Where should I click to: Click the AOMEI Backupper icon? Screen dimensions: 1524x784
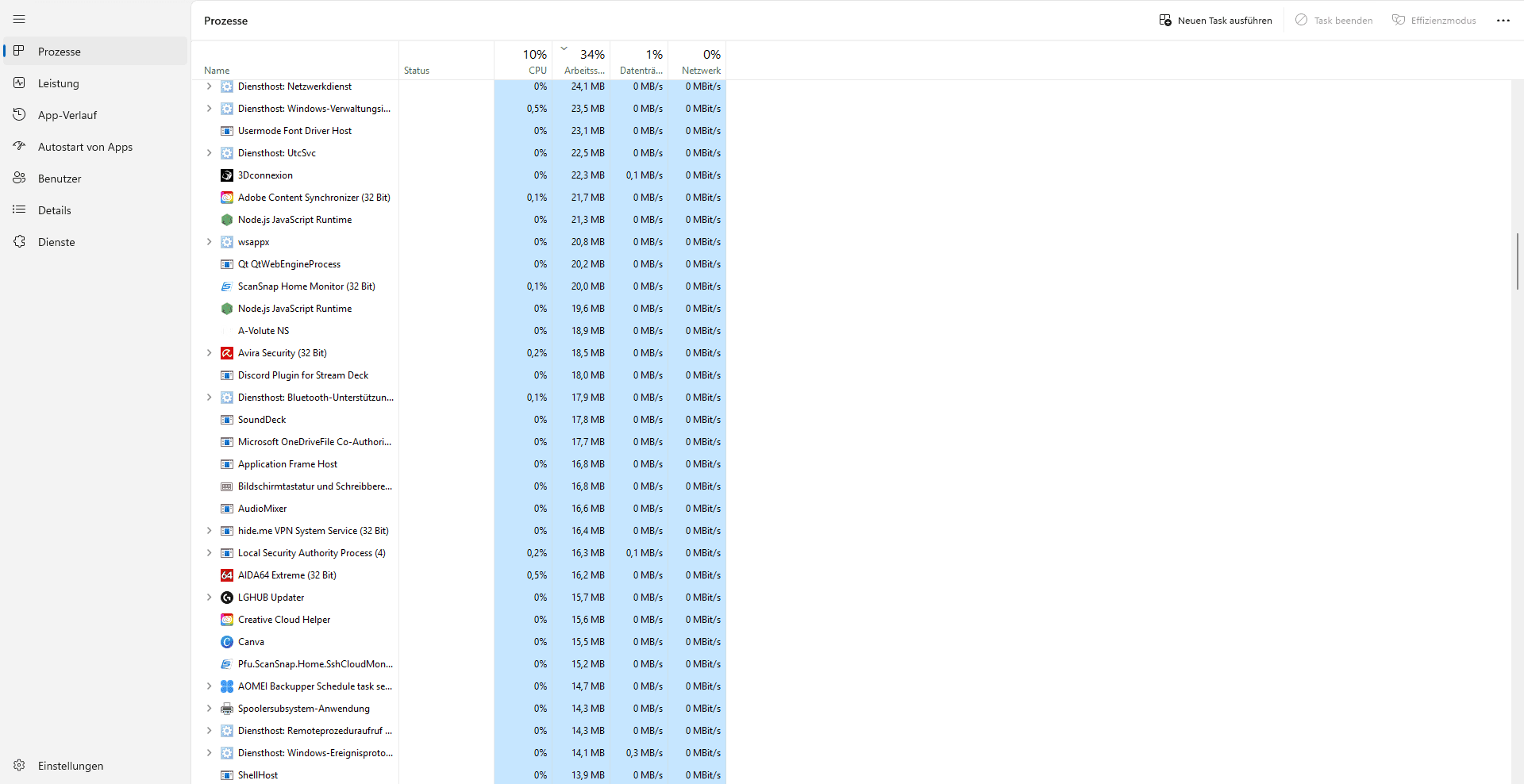(227, 686)
